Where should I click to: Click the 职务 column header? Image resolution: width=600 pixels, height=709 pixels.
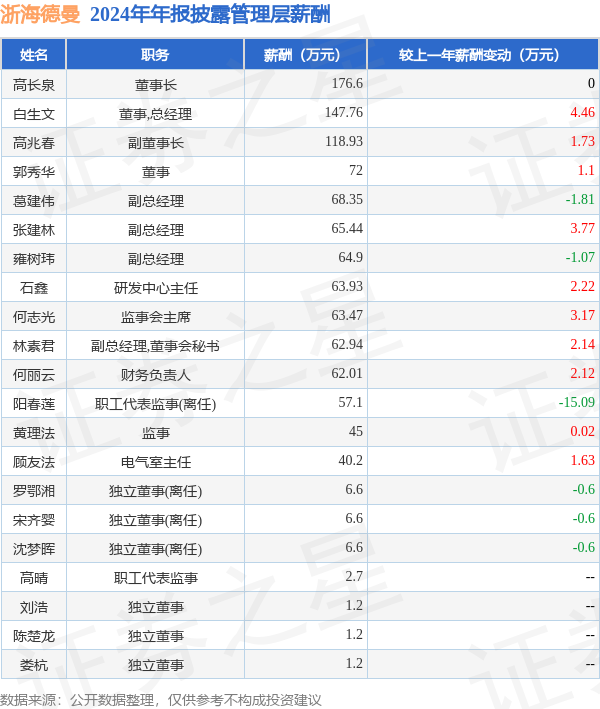pyautogui.click(x=155, y=55)
